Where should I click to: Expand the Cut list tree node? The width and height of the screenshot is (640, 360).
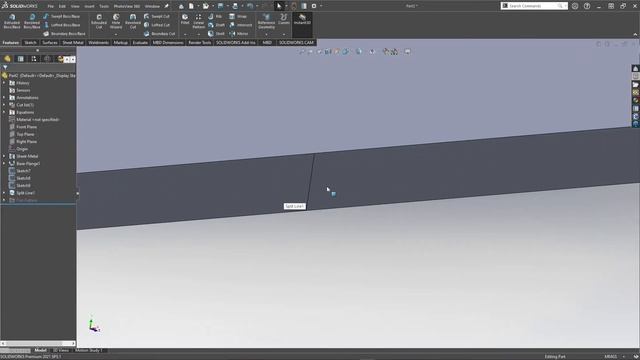coord(4,105)
